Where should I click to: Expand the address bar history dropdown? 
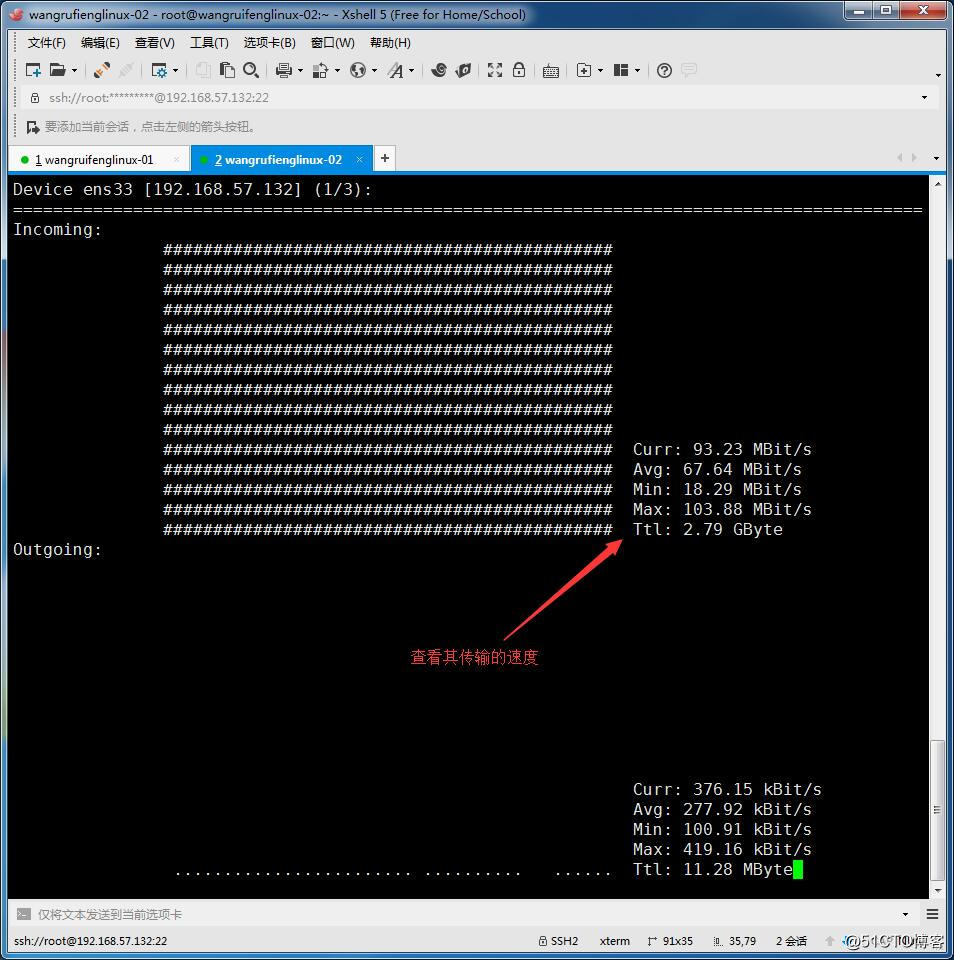(925, 97)
